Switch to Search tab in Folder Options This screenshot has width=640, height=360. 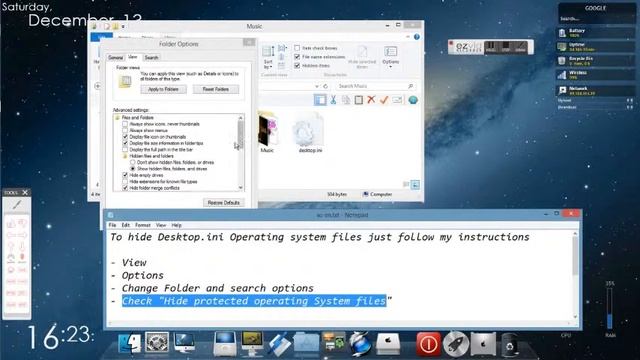[x=151, y=58]
